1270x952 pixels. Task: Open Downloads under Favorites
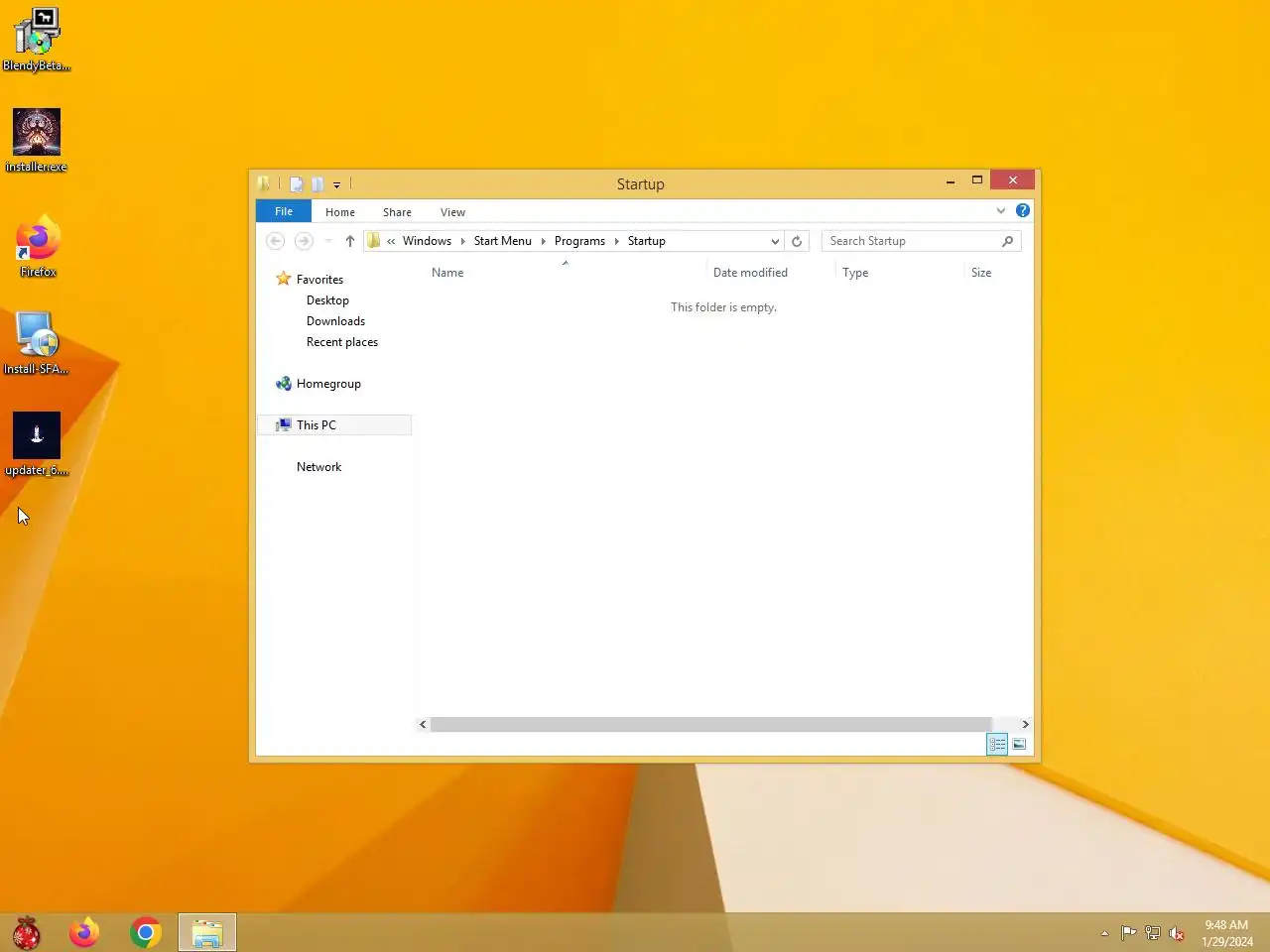pos(335,321)
